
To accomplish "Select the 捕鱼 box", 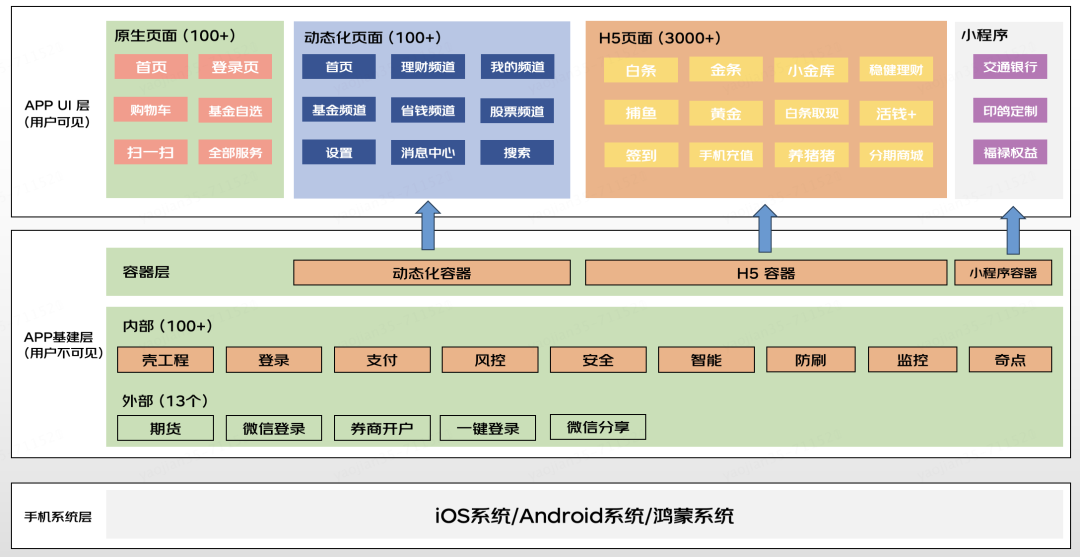I will 641,113.
